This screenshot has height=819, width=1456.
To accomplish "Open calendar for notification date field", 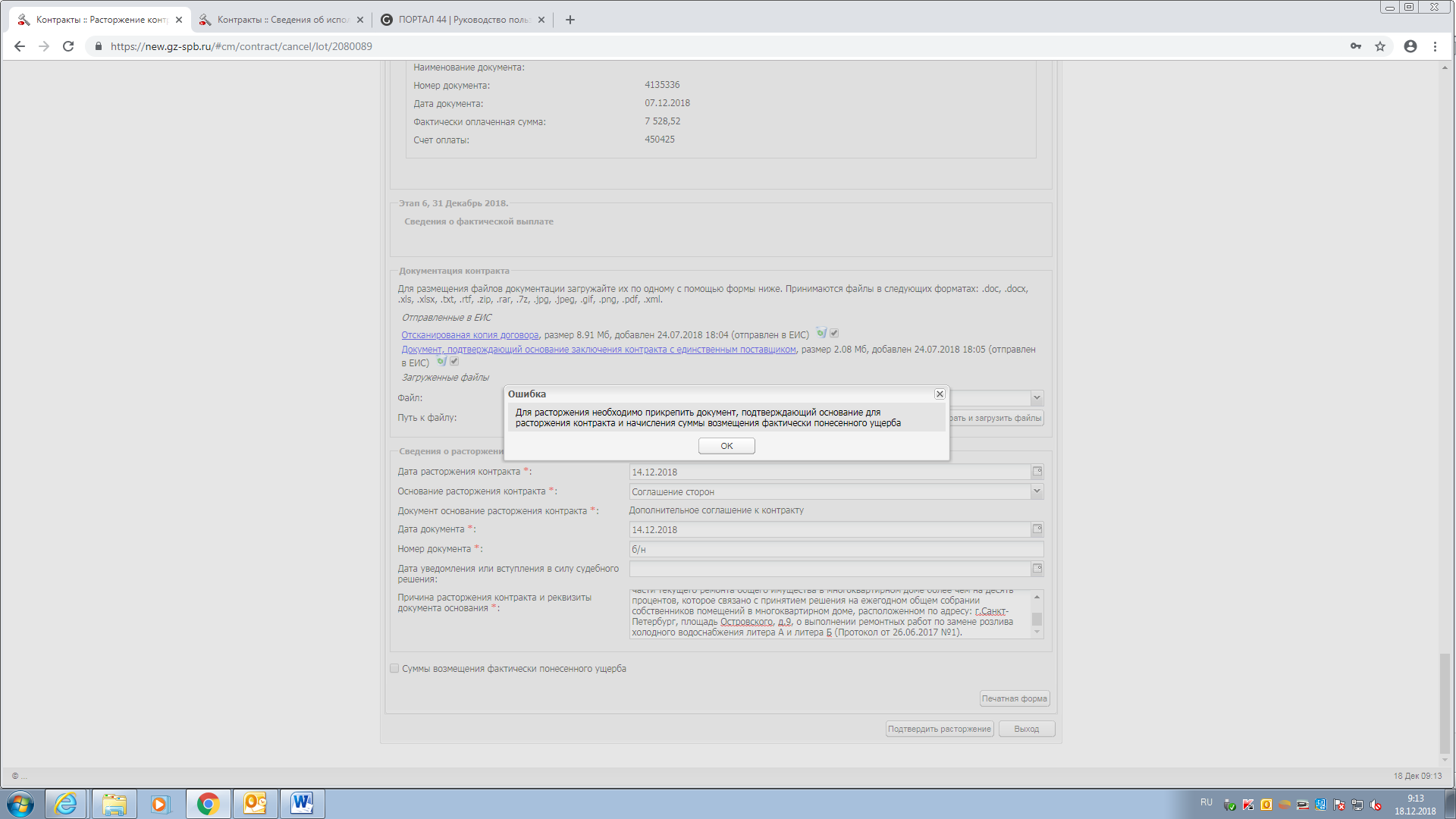I will (1037, 569).
